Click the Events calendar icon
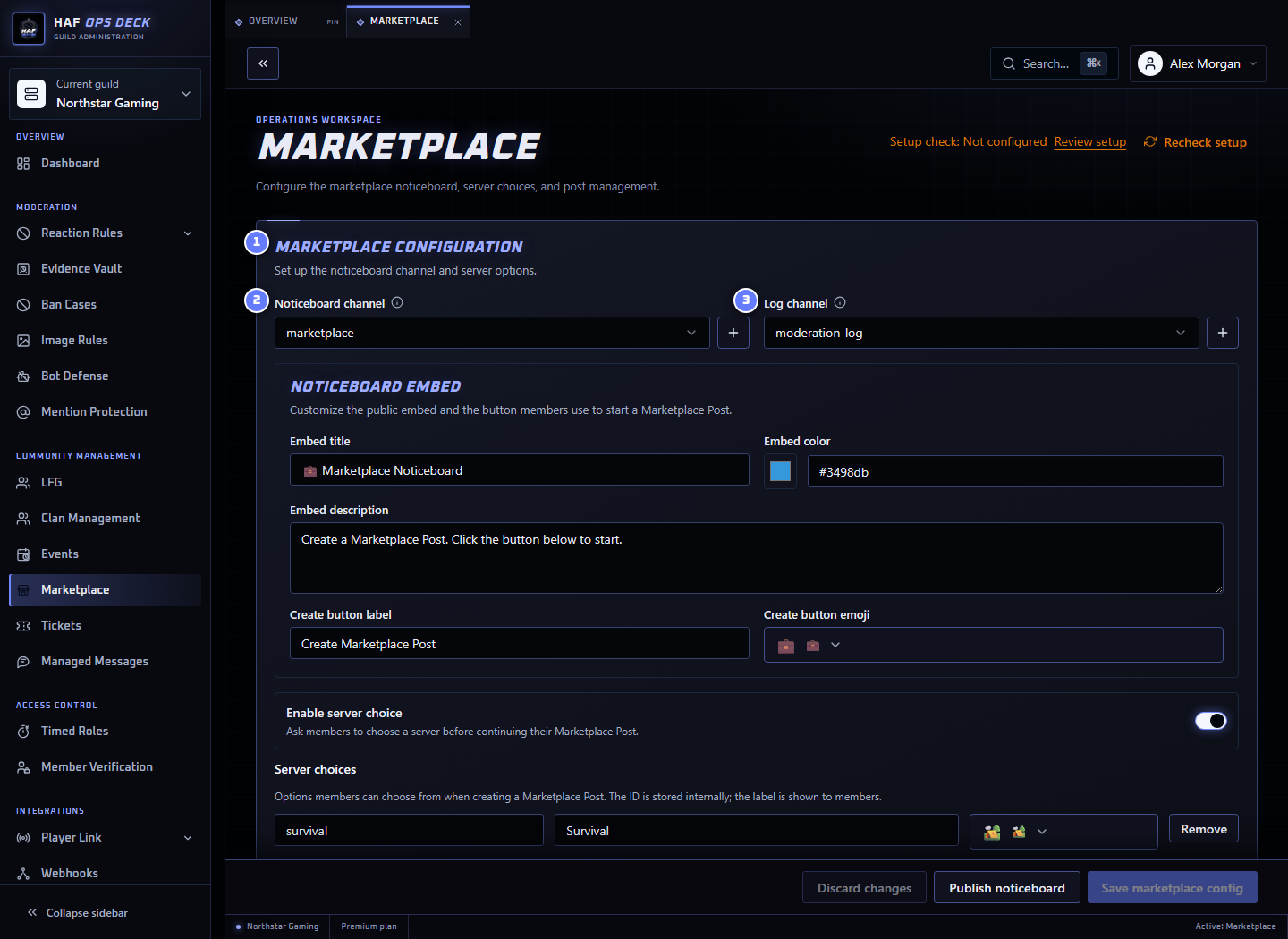This screenshot has width=1288, height=939. (x=23, y=554)
